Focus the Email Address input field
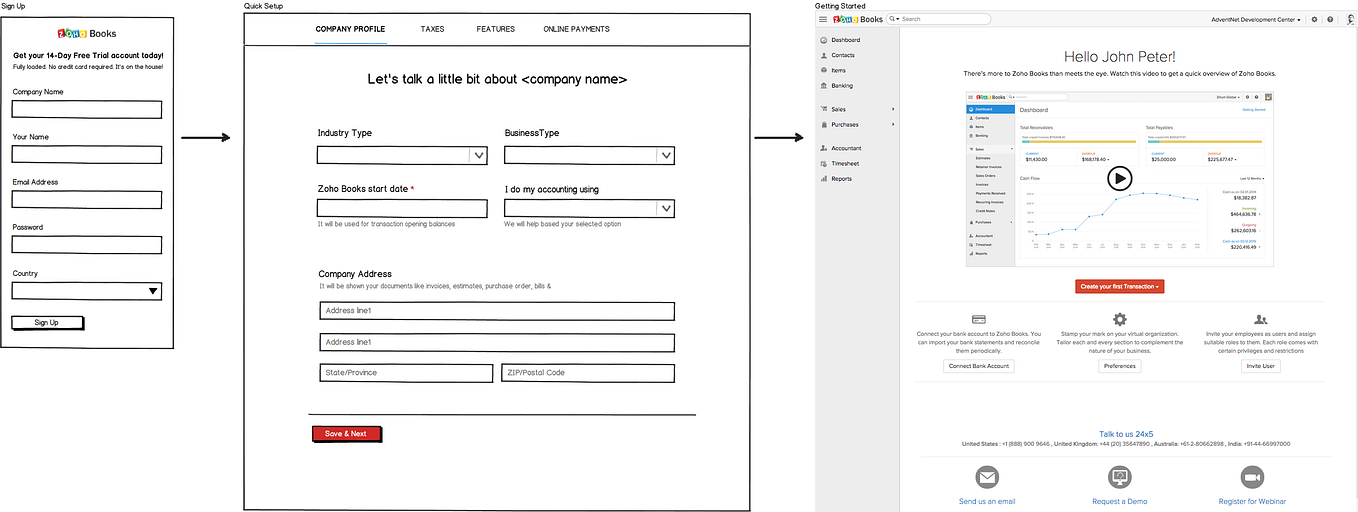 click(87, 200)
